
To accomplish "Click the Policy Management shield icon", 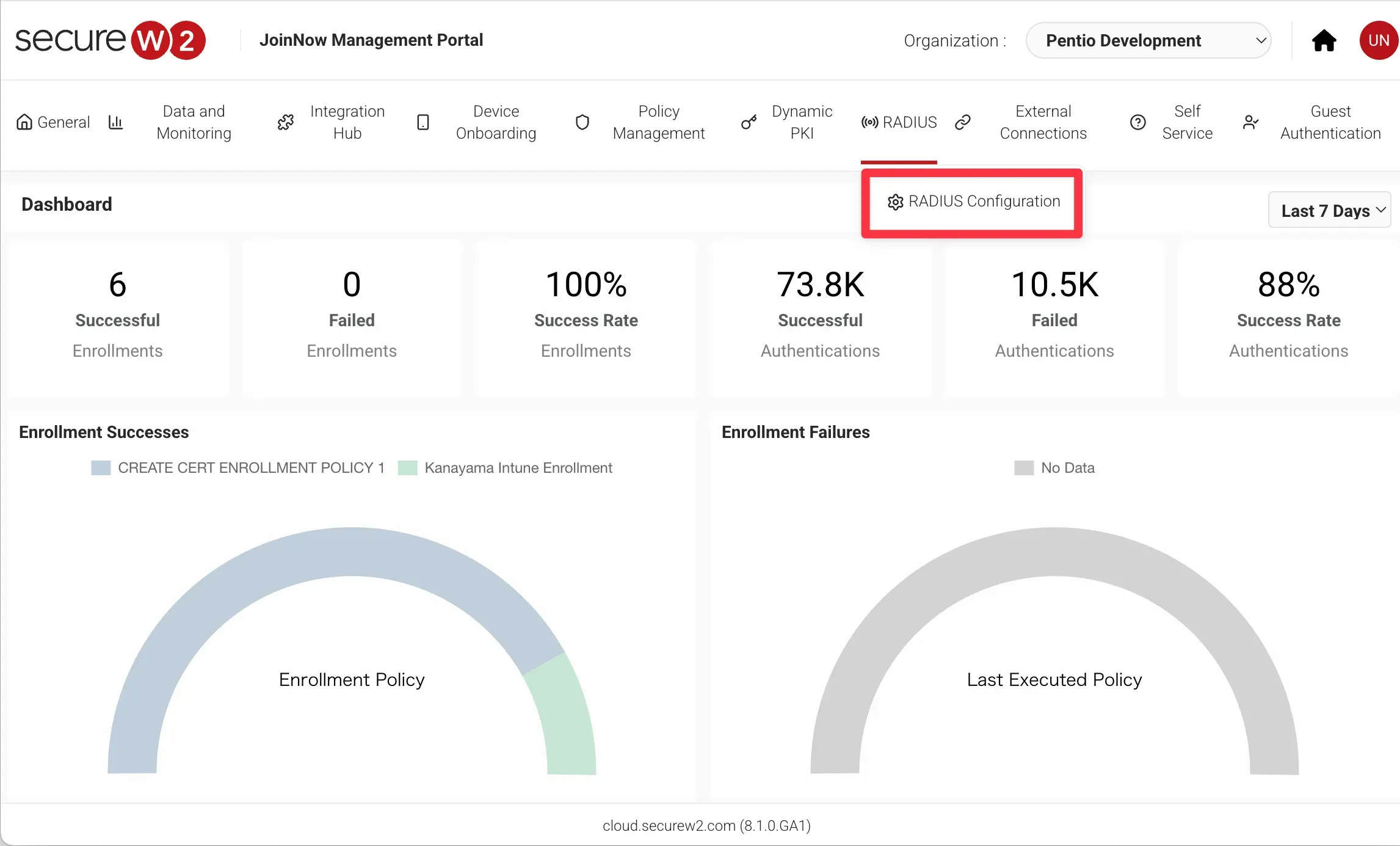I will coord(582,122).
